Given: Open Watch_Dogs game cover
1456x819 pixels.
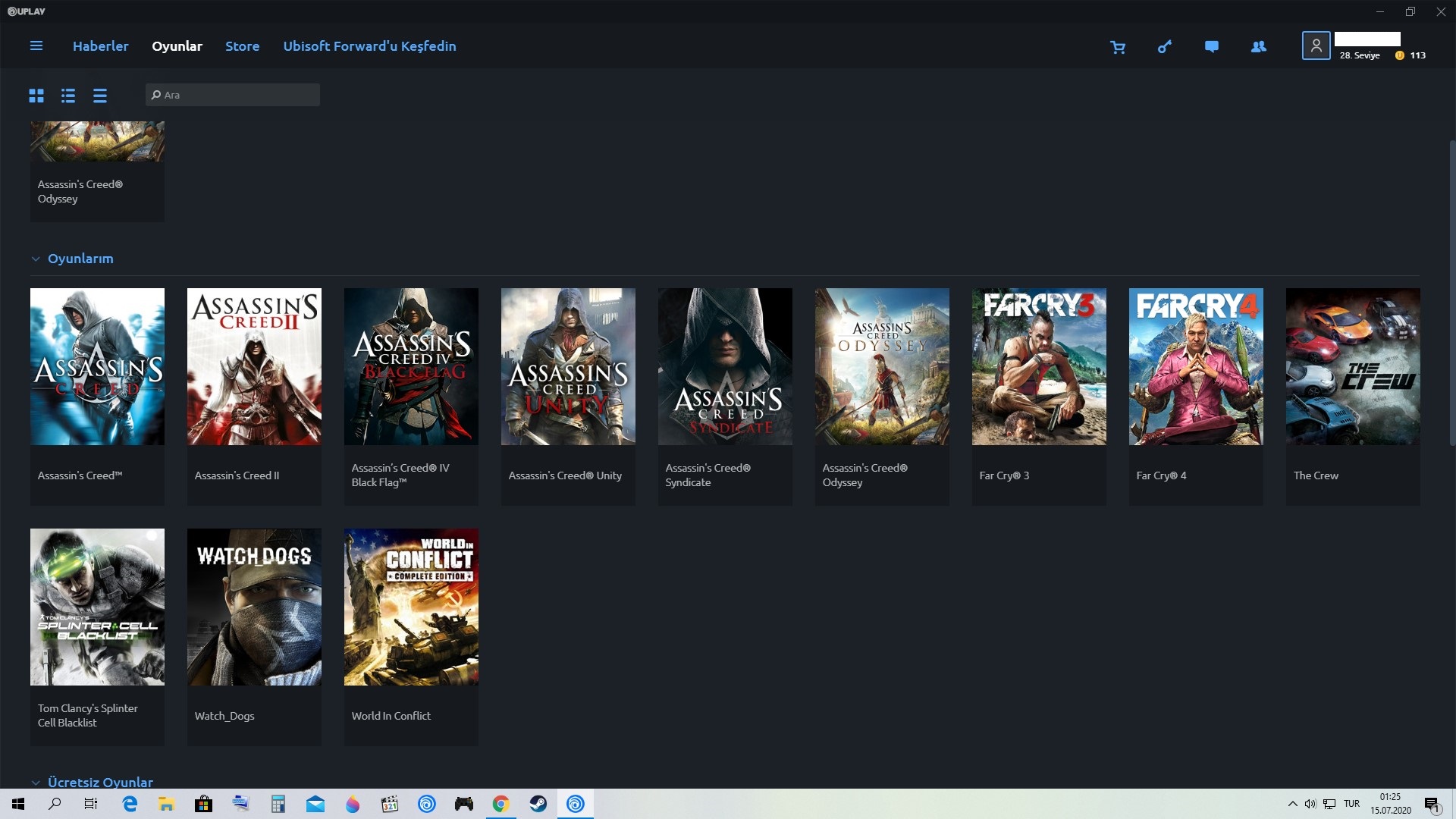Looking at the screenshot, I should (254, 607).
